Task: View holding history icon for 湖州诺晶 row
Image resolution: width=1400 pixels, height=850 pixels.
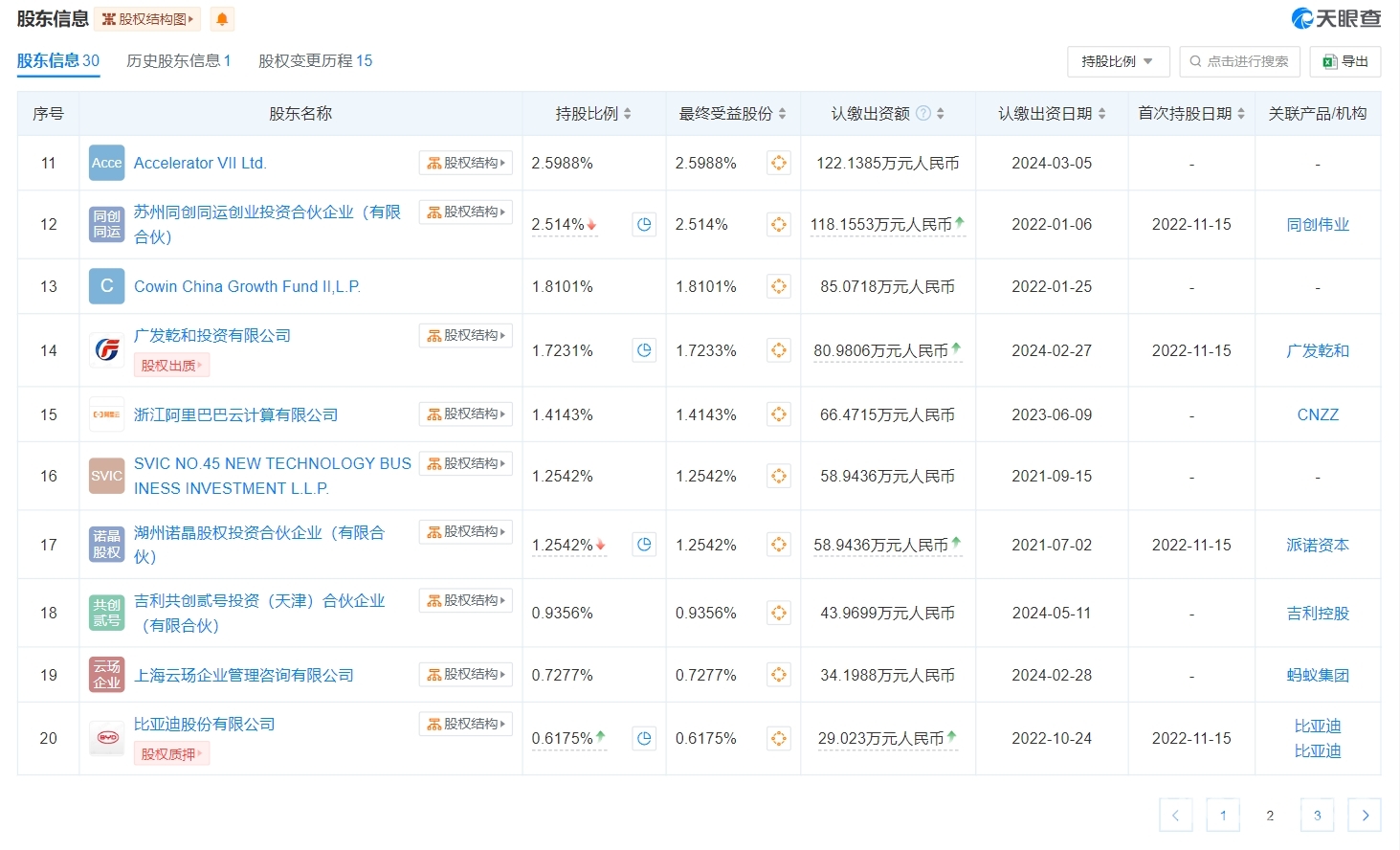Action: point(644,545)
